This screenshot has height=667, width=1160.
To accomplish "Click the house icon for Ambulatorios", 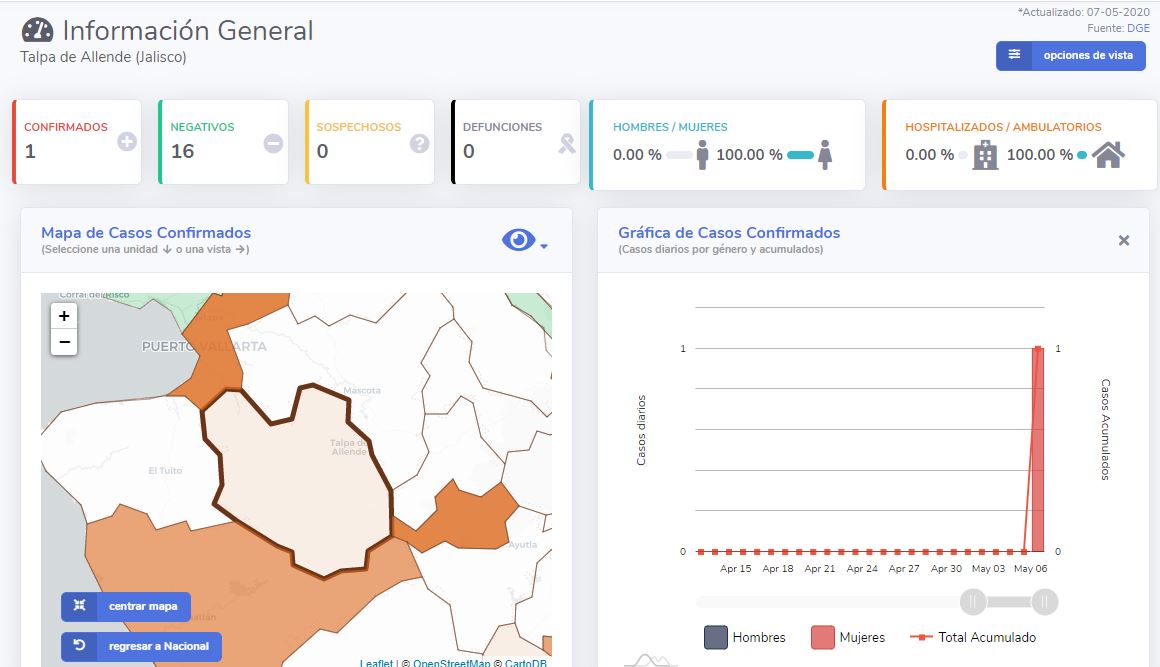I will (x=1108, y=155).
